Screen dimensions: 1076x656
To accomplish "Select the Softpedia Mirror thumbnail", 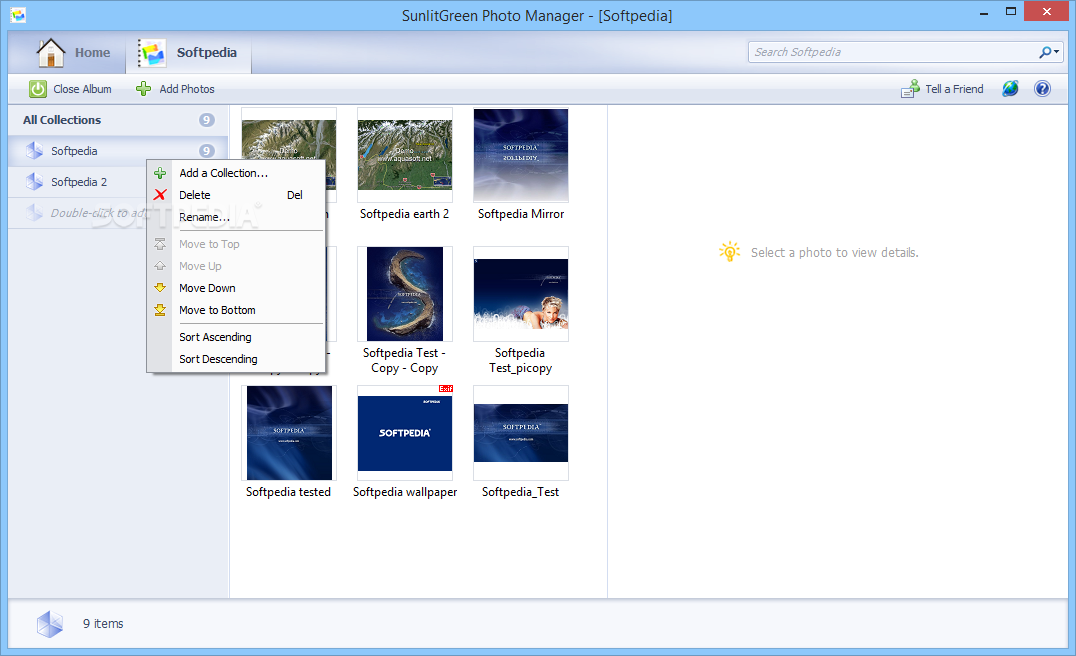I will (521, 155).
